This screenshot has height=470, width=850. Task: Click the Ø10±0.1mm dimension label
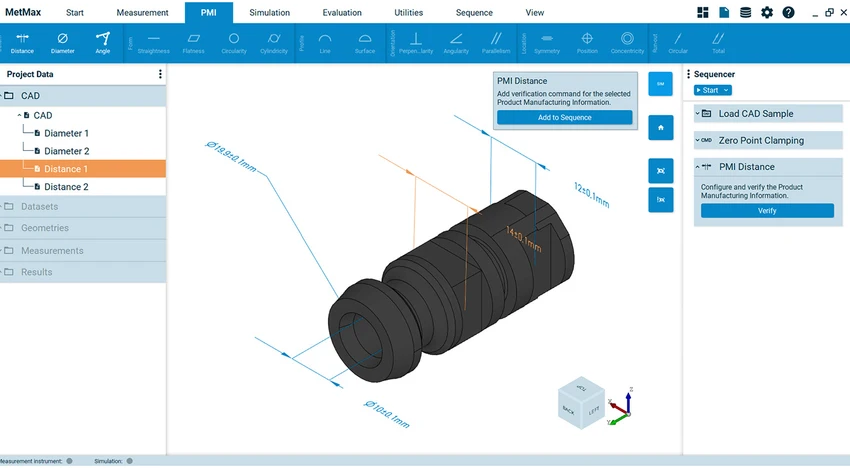coord(387,414)
